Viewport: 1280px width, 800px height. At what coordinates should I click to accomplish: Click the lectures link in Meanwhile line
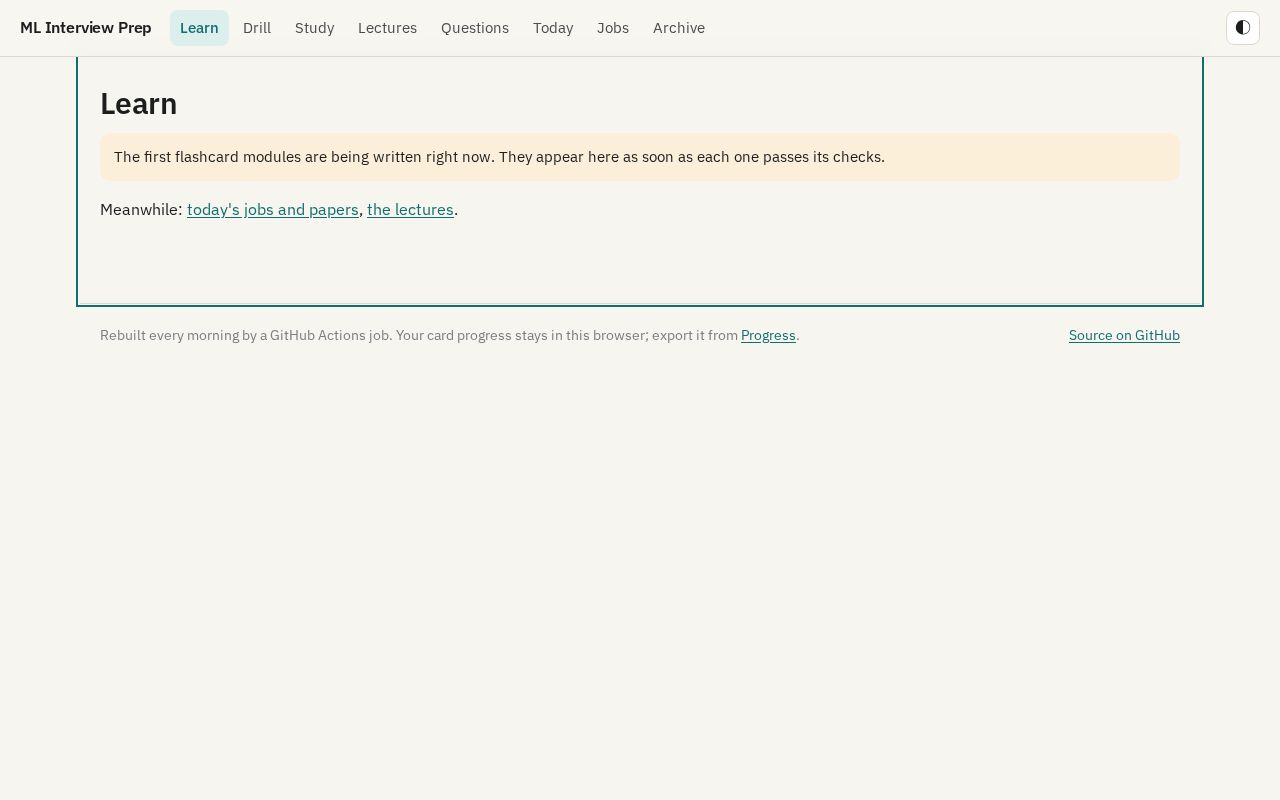click(x=410, y=210)
